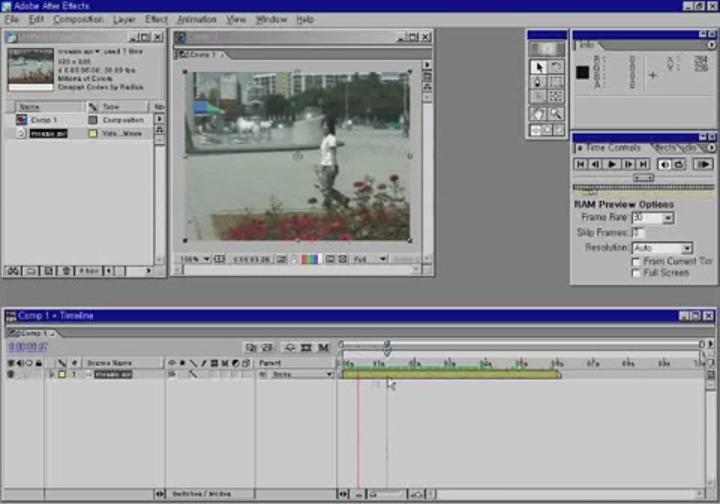Expand layer 1 properties triangle

click(51, 375)
